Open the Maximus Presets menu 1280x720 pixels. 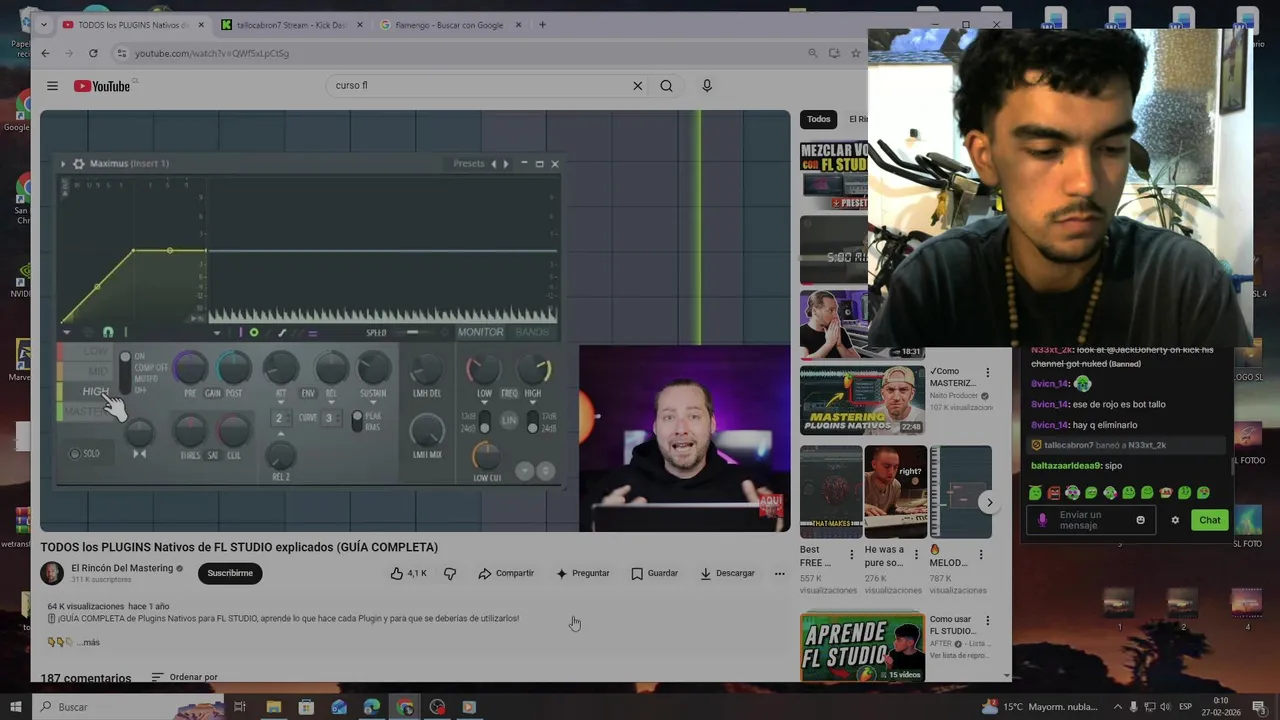tap(468, 164)
